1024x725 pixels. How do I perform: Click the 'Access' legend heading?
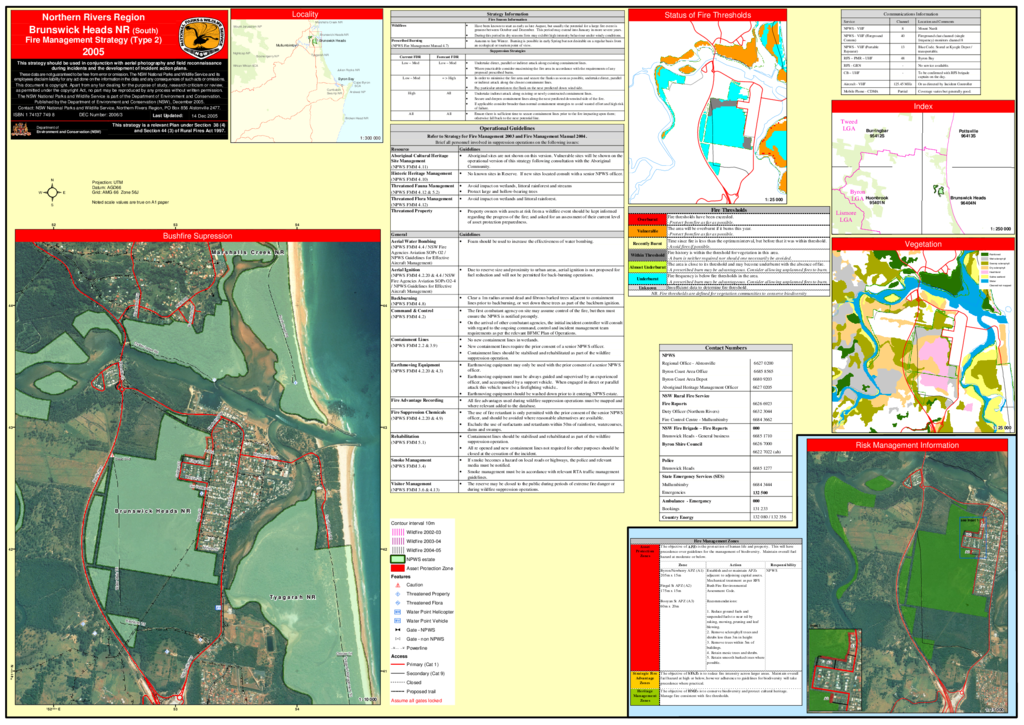(x=399, y=656)
